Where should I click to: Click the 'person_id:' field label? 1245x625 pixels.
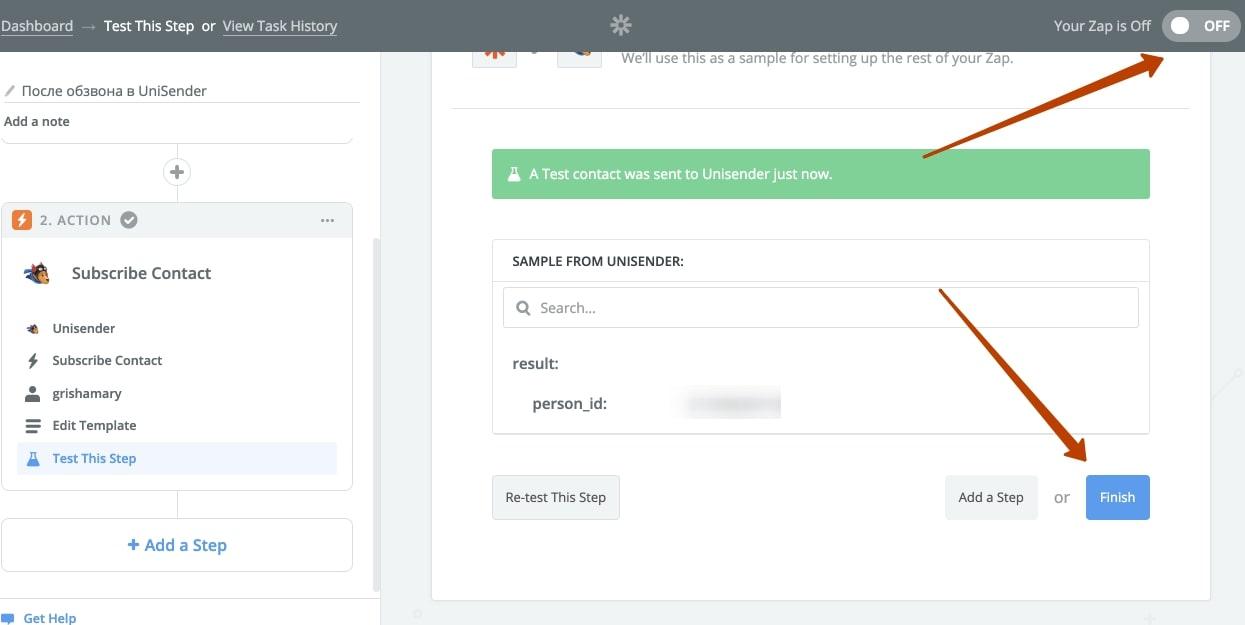point(570,404)
